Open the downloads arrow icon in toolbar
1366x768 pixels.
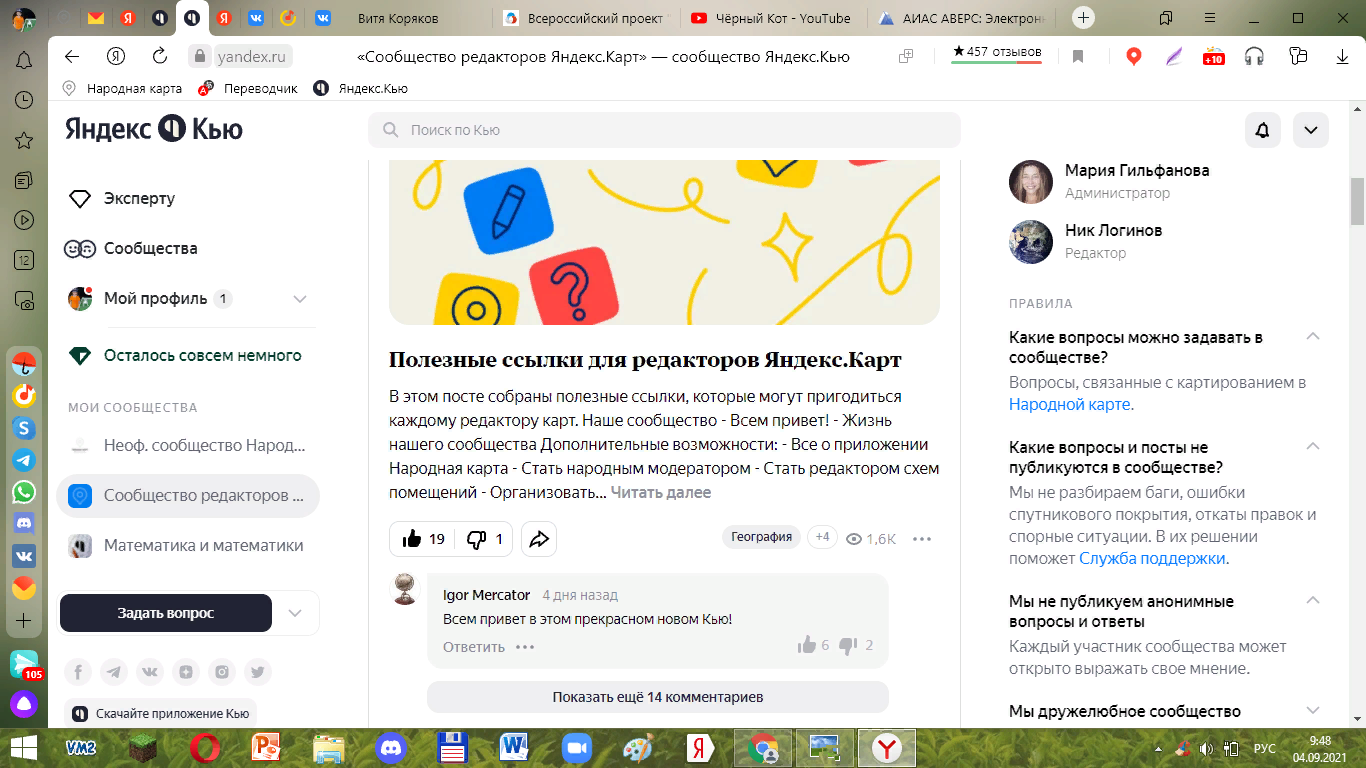point(1342,57)
